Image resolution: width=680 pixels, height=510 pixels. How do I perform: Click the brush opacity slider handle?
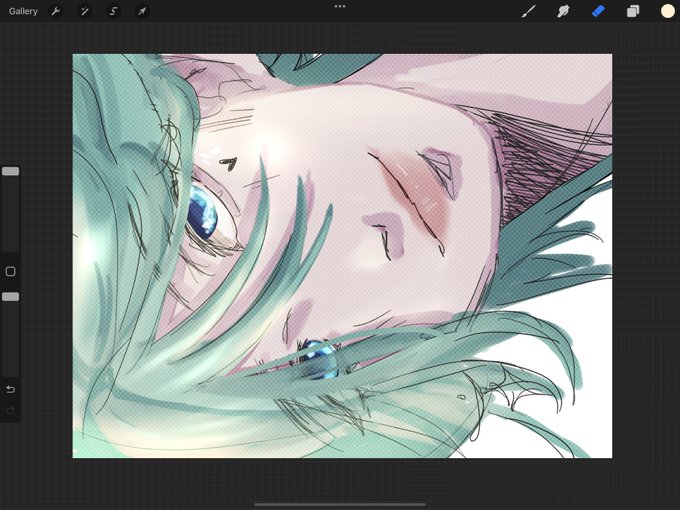tap(10, 297)
